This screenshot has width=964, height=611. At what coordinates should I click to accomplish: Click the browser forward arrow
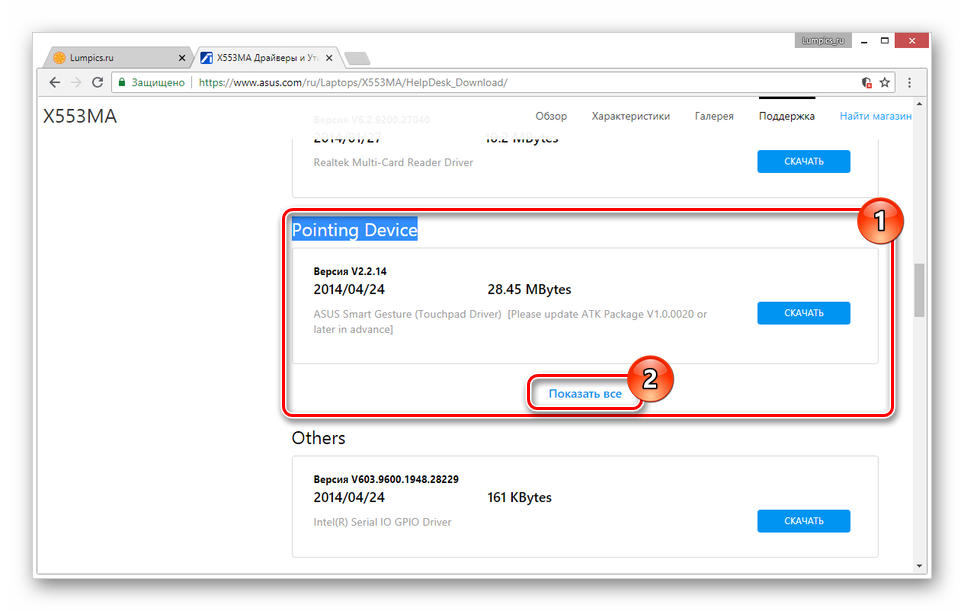tap(75, 82)
